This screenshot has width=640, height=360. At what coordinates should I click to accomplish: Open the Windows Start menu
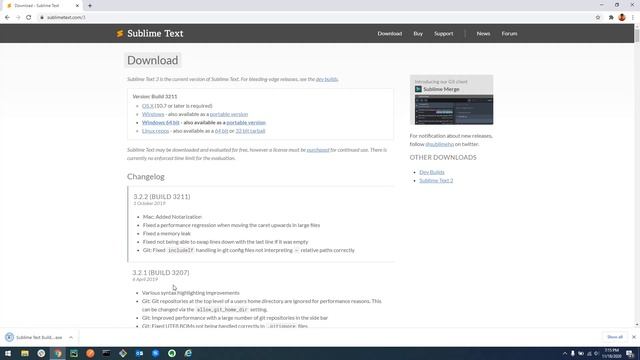(x=8, y=353)
